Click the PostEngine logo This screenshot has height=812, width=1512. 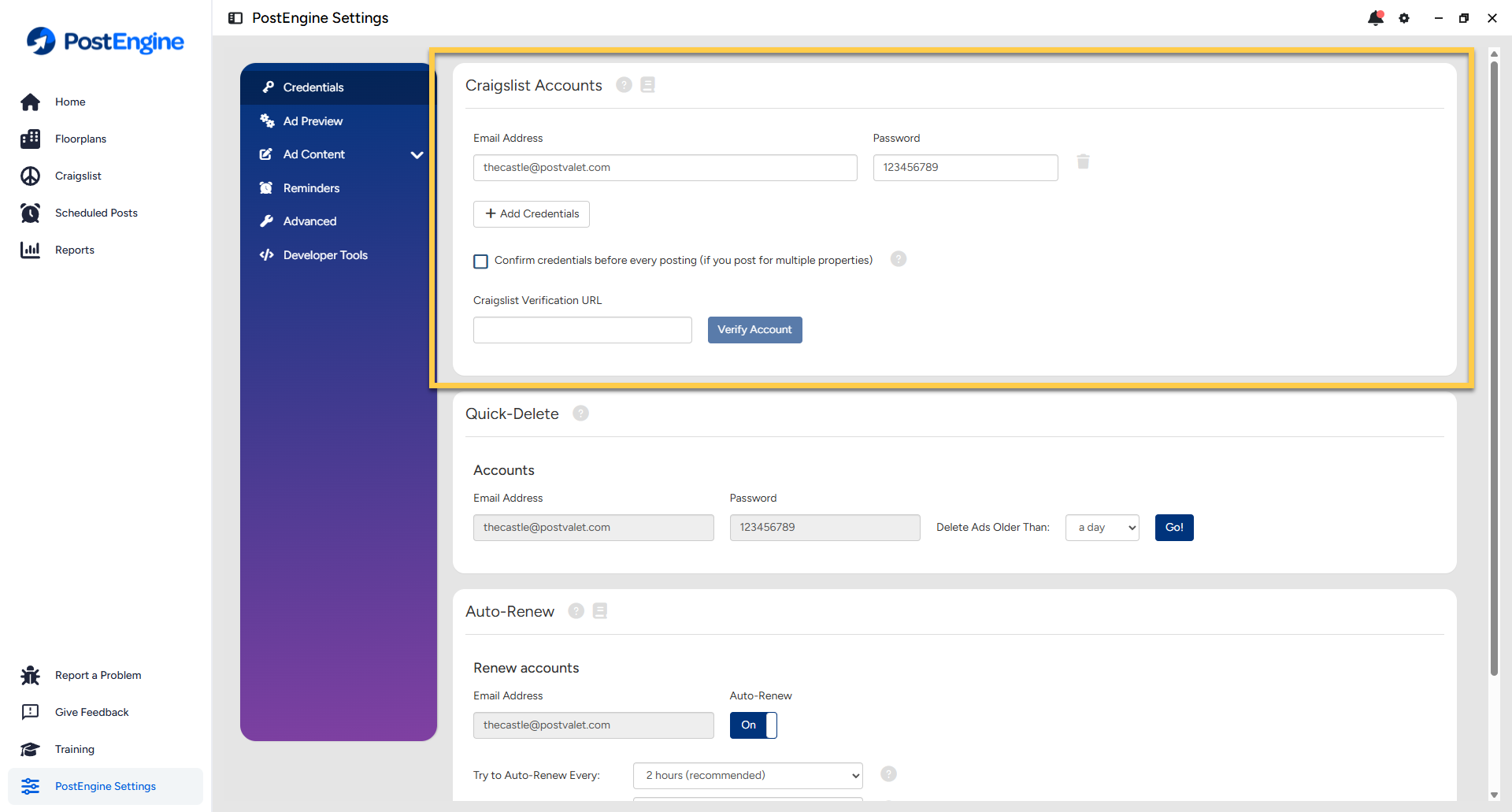point(106,41)
